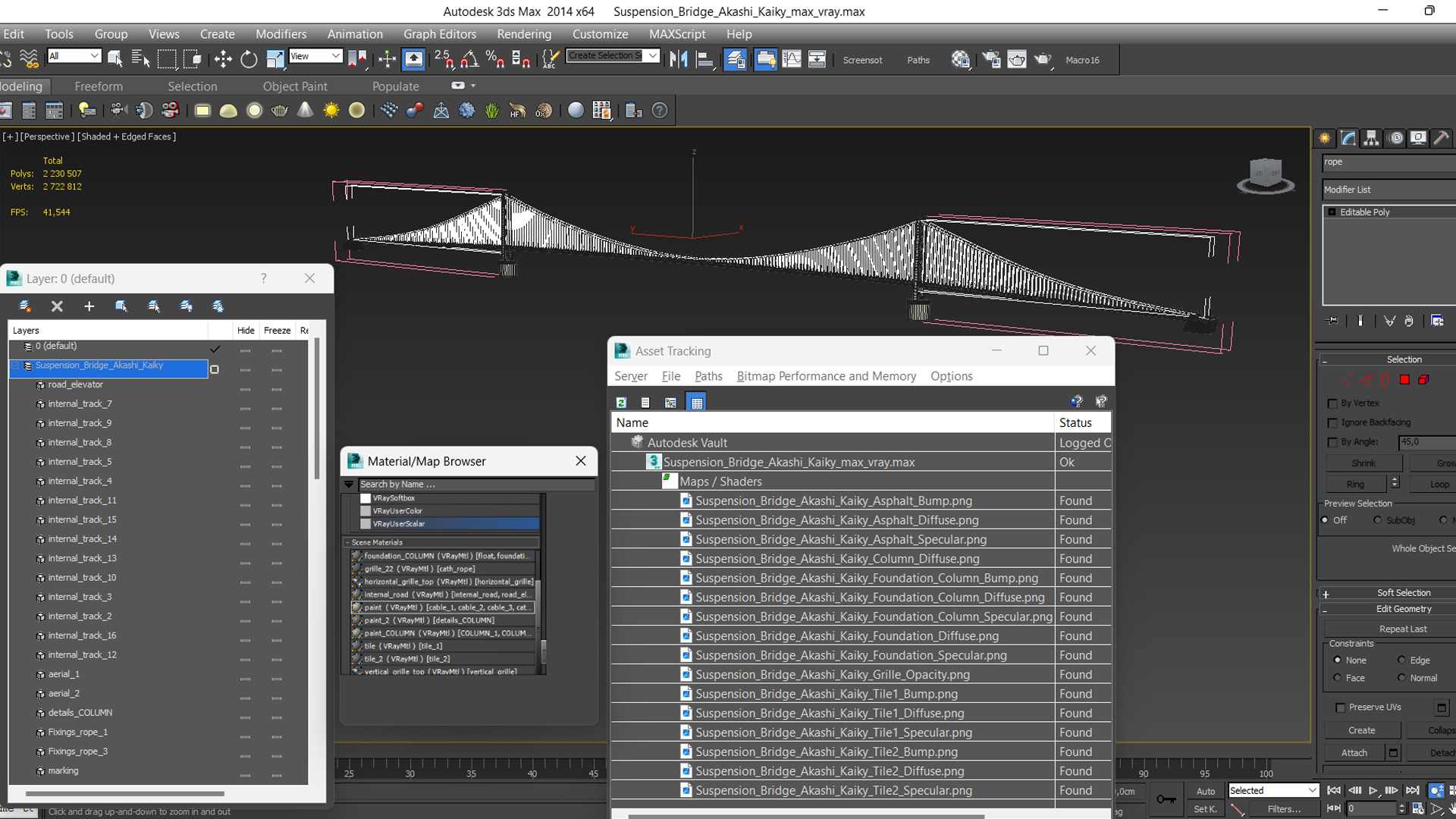
Task: Click the Cone primitive icon
Action: click(x=306, y=111)
